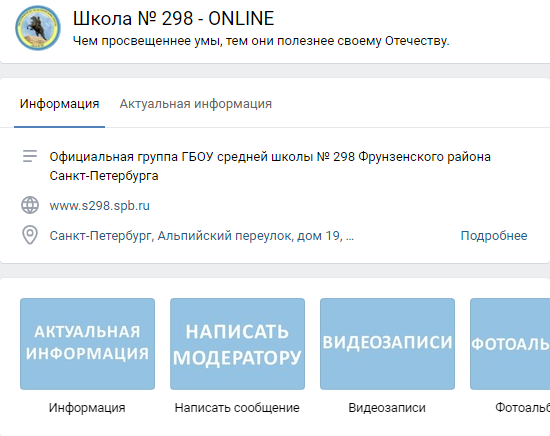
Task: Click the location pin icon
Action: (30, 235)
